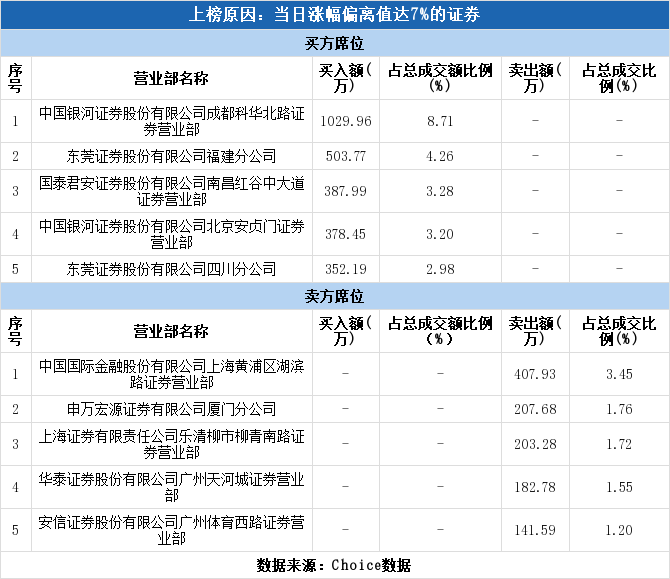Click 营业部名称 header in seller table
670x579 pixels.
pyautogui.click(x=171, y=332)
